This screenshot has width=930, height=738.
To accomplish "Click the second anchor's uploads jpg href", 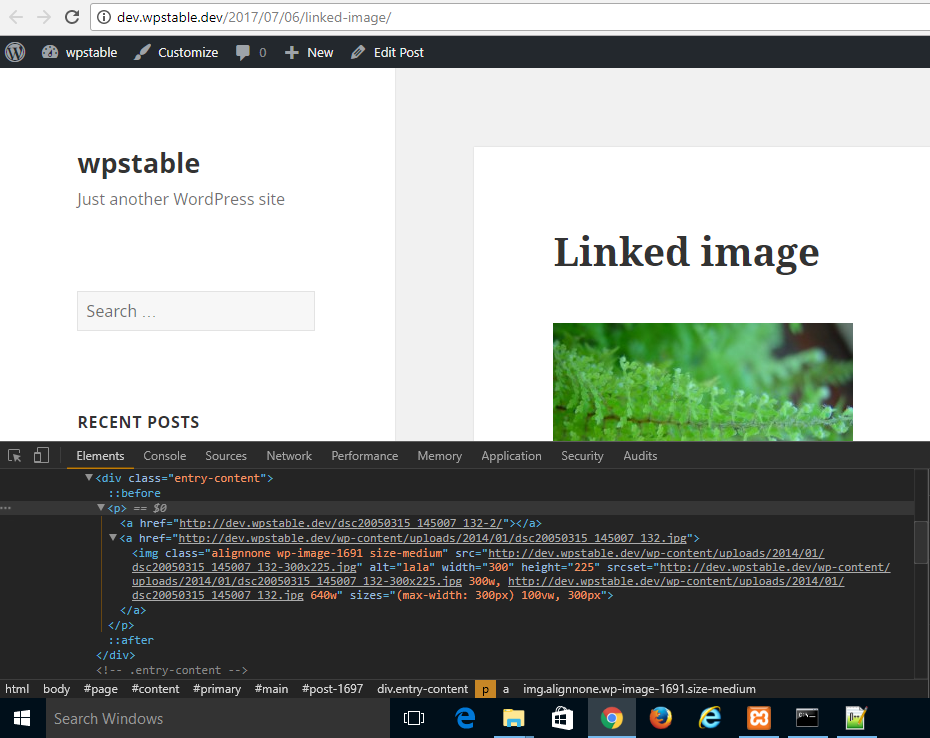I will pos(432,538).
